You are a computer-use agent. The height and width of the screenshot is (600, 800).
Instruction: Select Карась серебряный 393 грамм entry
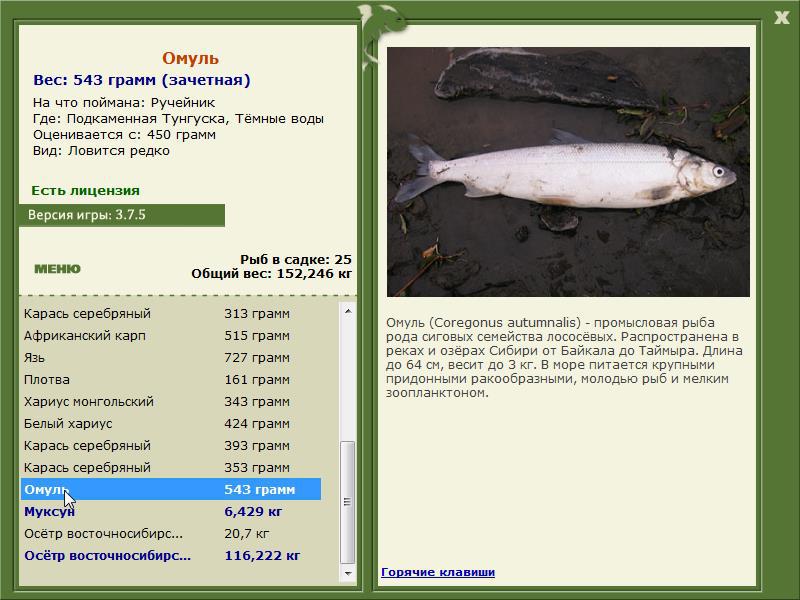point(171,445)
